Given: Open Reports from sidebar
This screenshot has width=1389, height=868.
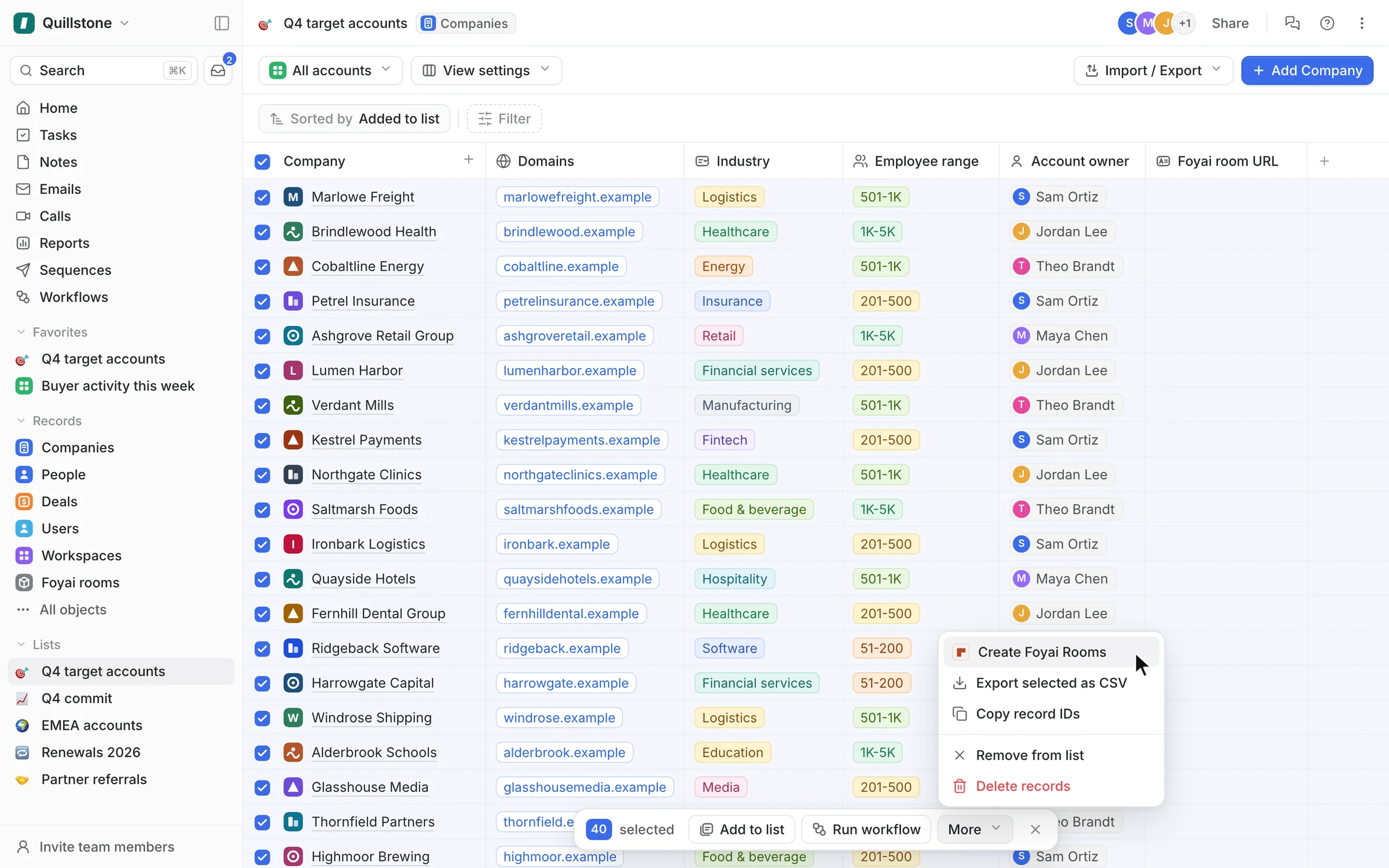Looking at the screenshot, I should pos(64,243).
